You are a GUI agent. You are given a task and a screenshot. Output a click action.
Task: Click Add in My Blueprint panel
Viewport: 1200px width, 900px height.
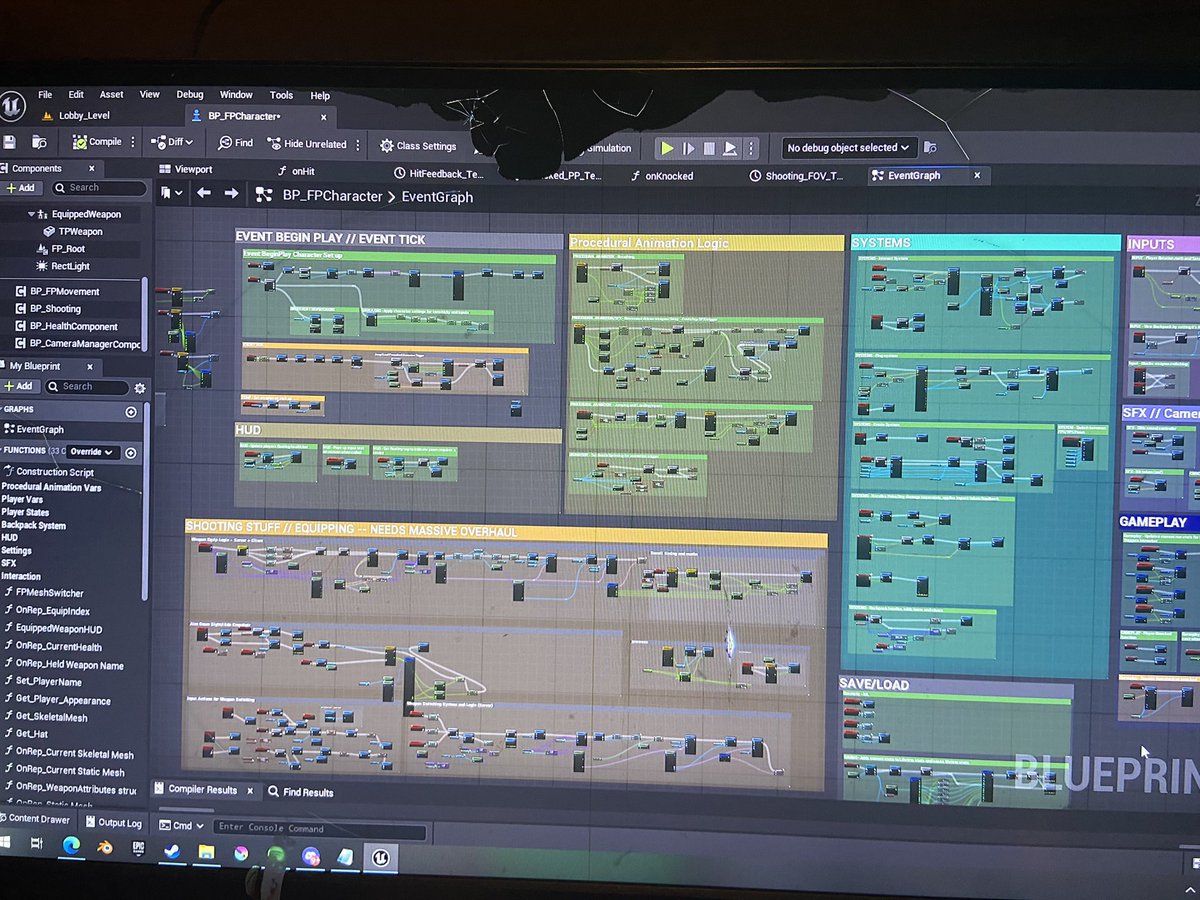19,386
